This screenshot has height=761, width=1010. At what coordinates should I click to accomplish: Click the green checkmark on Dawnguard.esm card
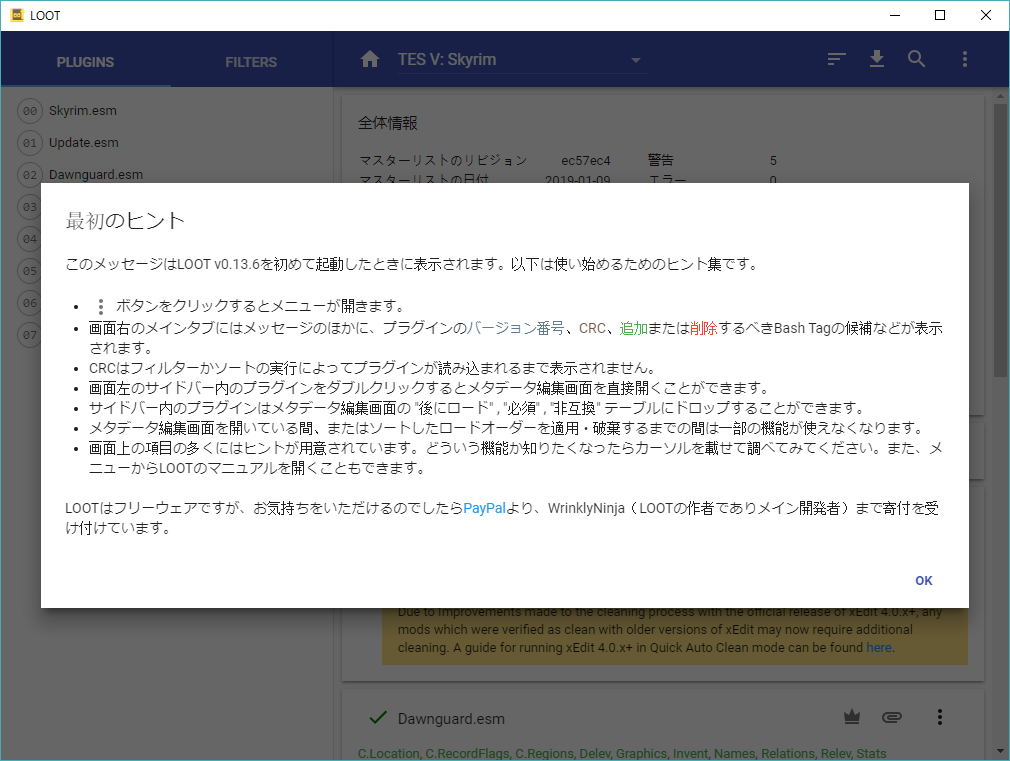378,718
